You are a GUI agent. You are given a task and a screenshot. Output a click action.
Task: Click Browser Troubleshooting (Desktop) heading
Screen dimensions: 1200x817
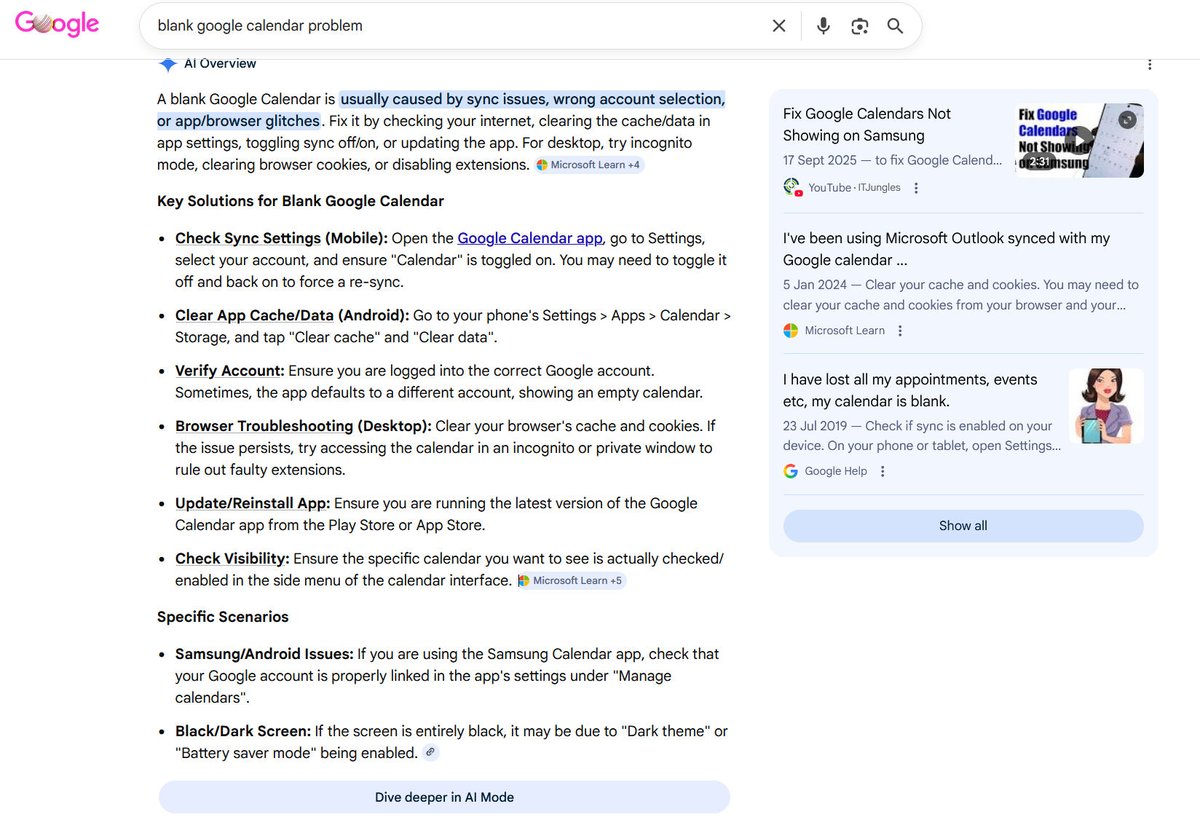point(303,426)
